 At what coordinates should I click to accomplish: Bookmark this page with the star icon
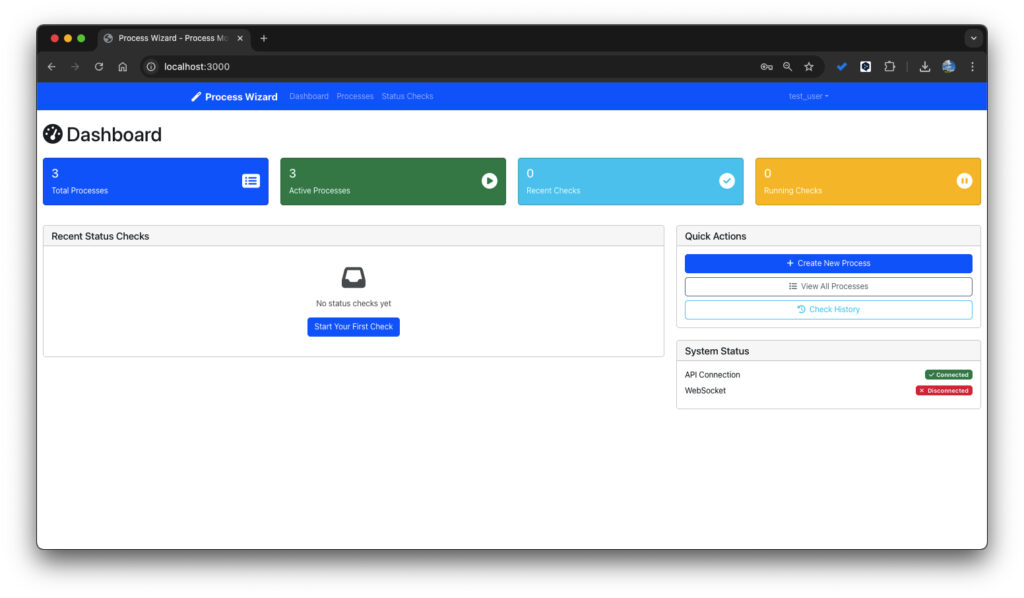coord(809,67)
